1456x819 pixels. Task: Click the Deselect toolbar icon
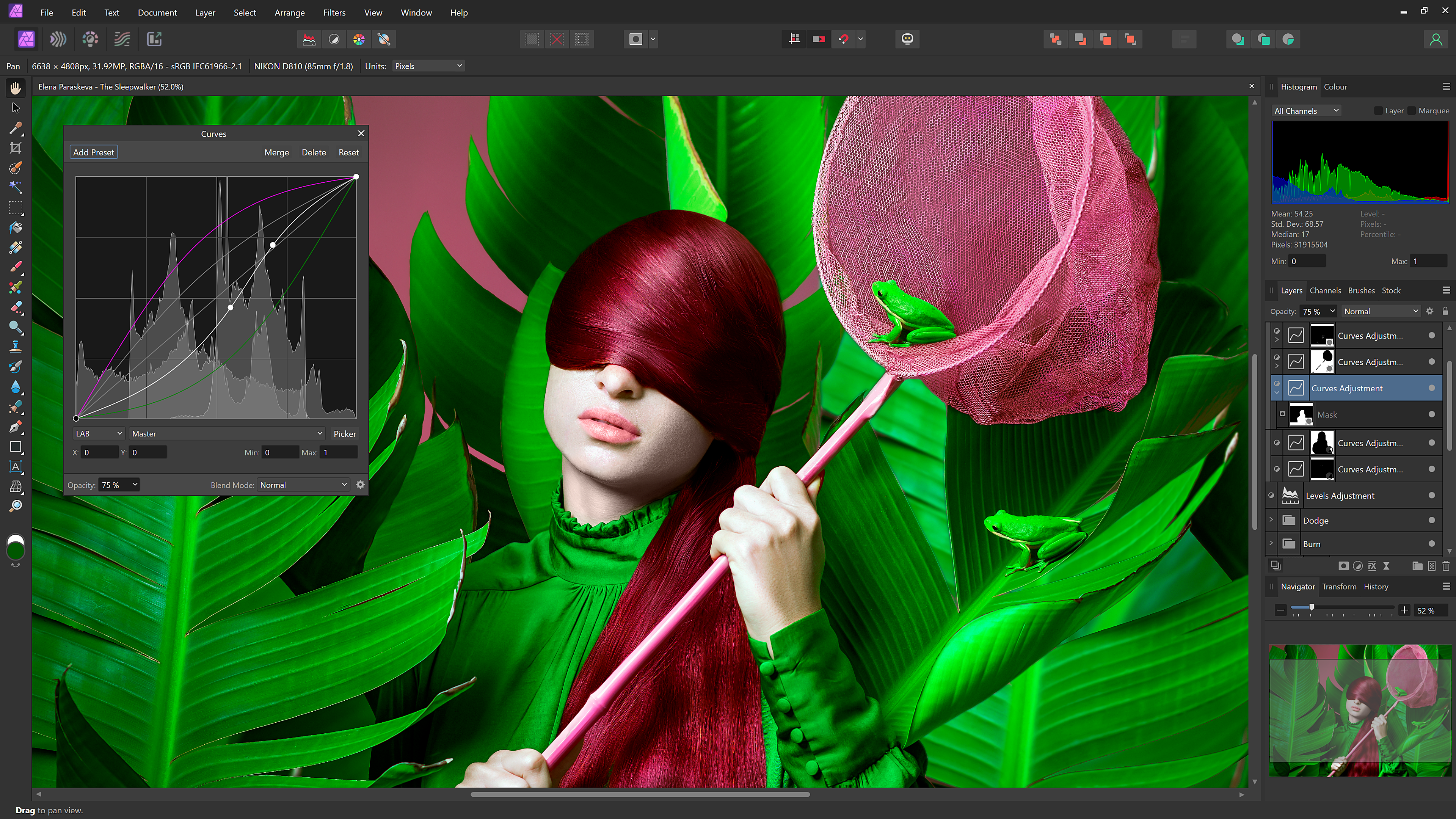[557, 39]
